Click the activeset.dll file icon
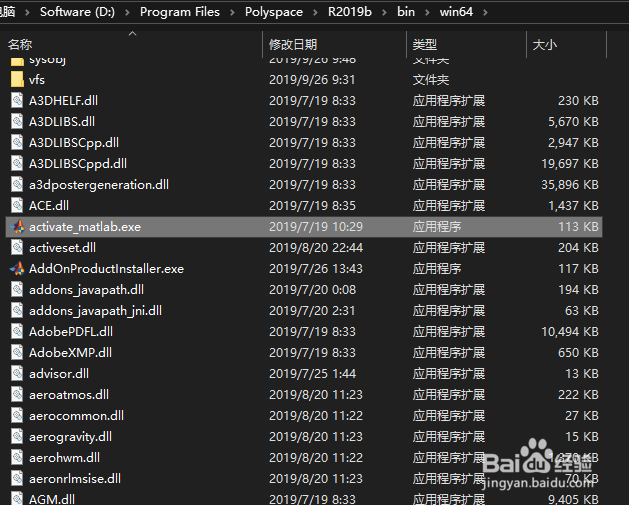The image size is (629, 505). [17, 247]
